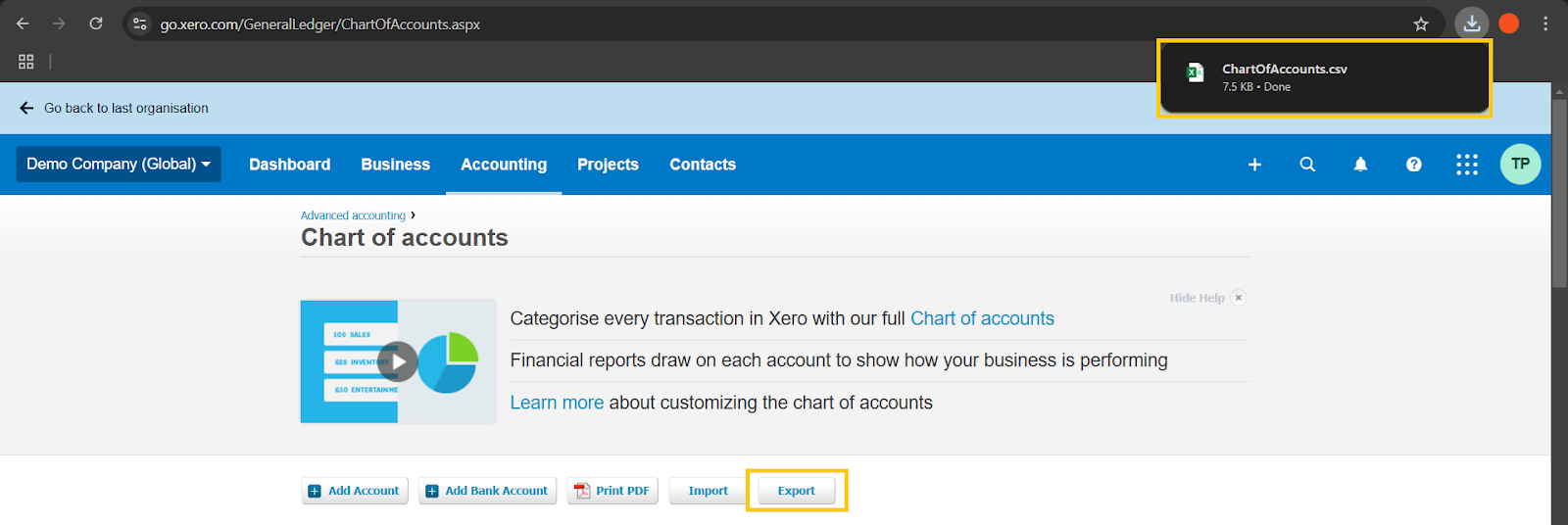Open the Contacts menu
Image resolution: width=1568 pixels, height=525 pixels.
point(703,165)
